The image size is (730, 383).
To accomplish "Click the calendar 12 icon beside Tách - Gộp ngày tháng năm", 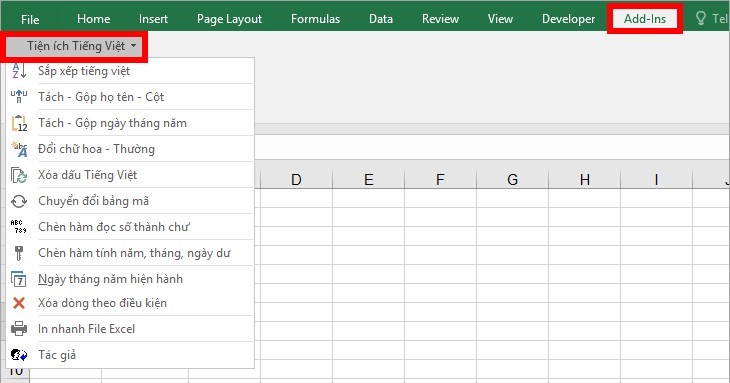I will tap(19, 123).
